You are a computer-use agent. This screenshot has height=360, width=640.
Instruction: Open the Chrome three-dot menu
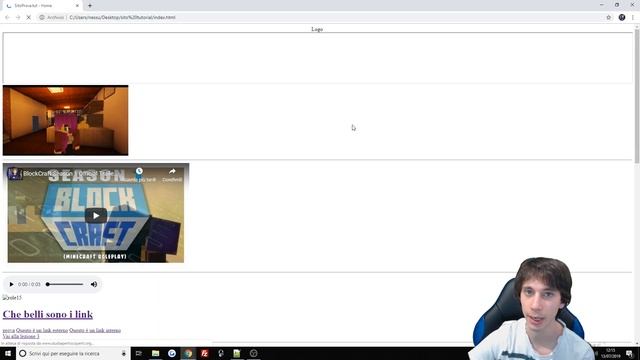tap(633, 18)
